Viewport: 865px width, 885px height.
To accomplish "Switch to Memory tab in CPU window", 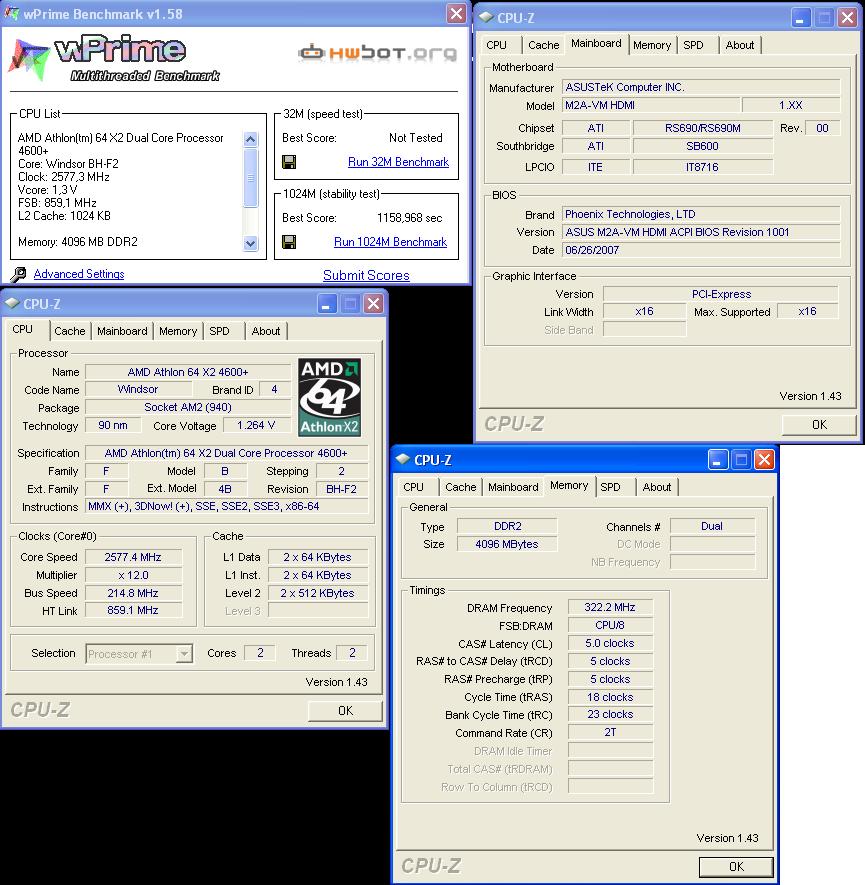I will 178,331.
